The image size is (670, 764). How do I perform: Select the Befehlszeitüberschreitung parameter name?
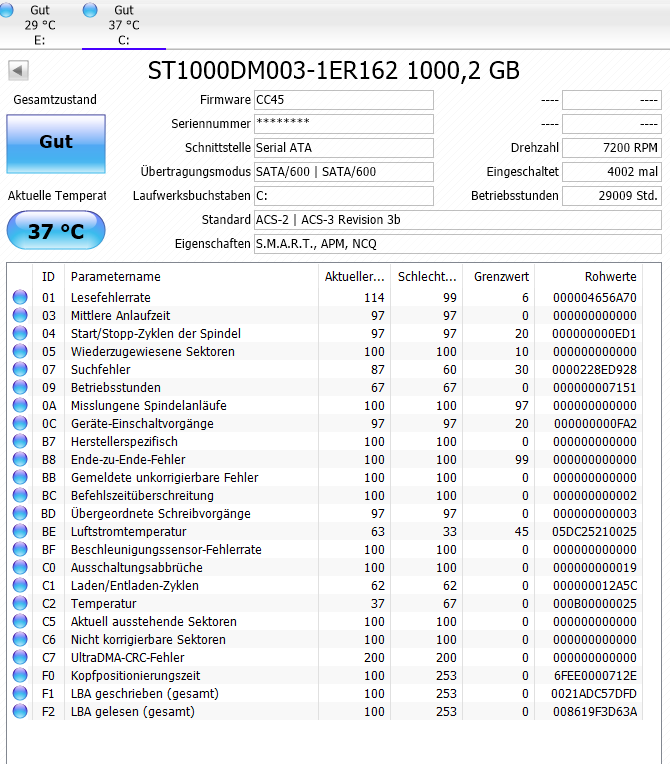[142, 496]
